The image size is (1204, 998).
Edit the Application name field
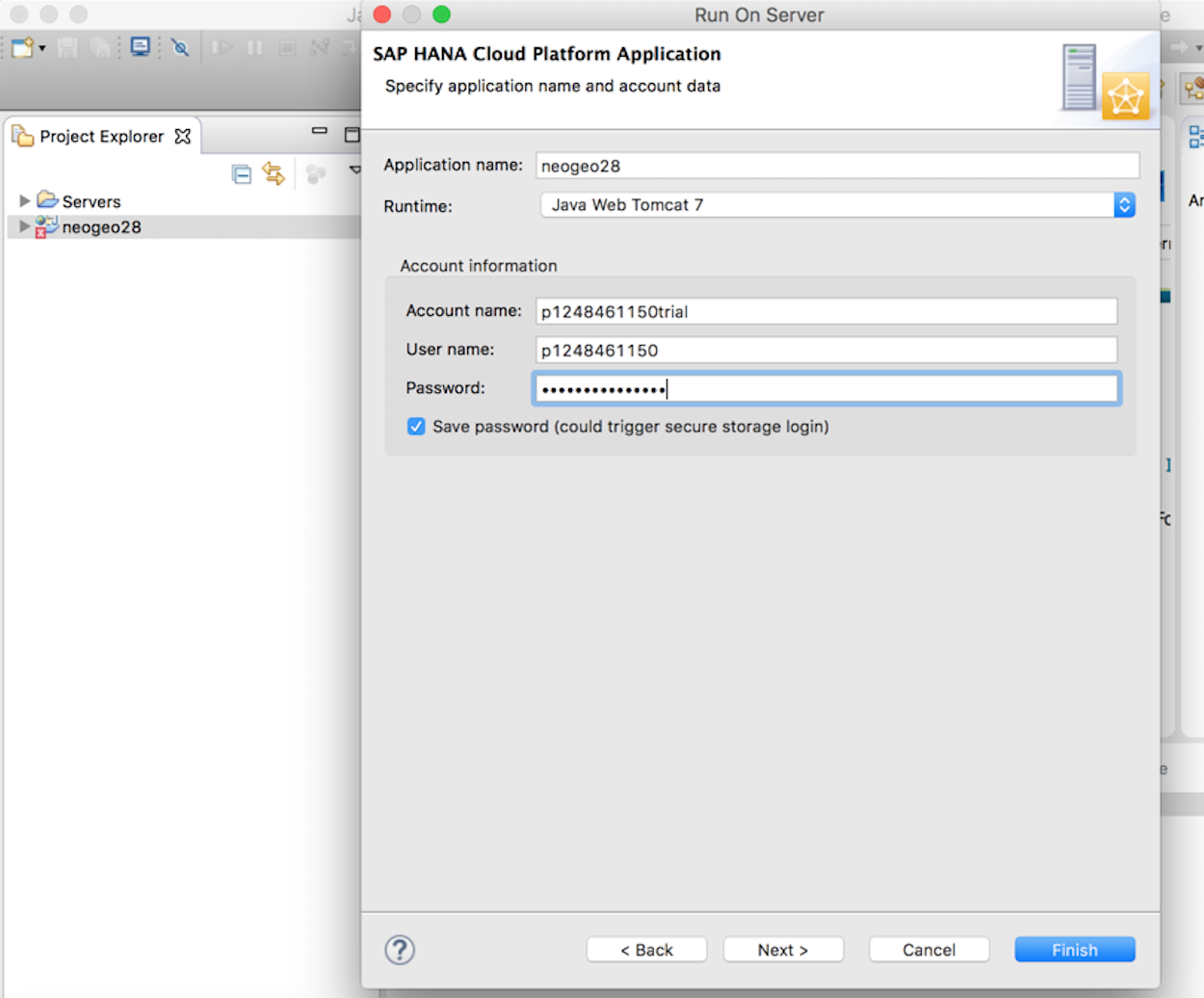[x=837, y=166]
